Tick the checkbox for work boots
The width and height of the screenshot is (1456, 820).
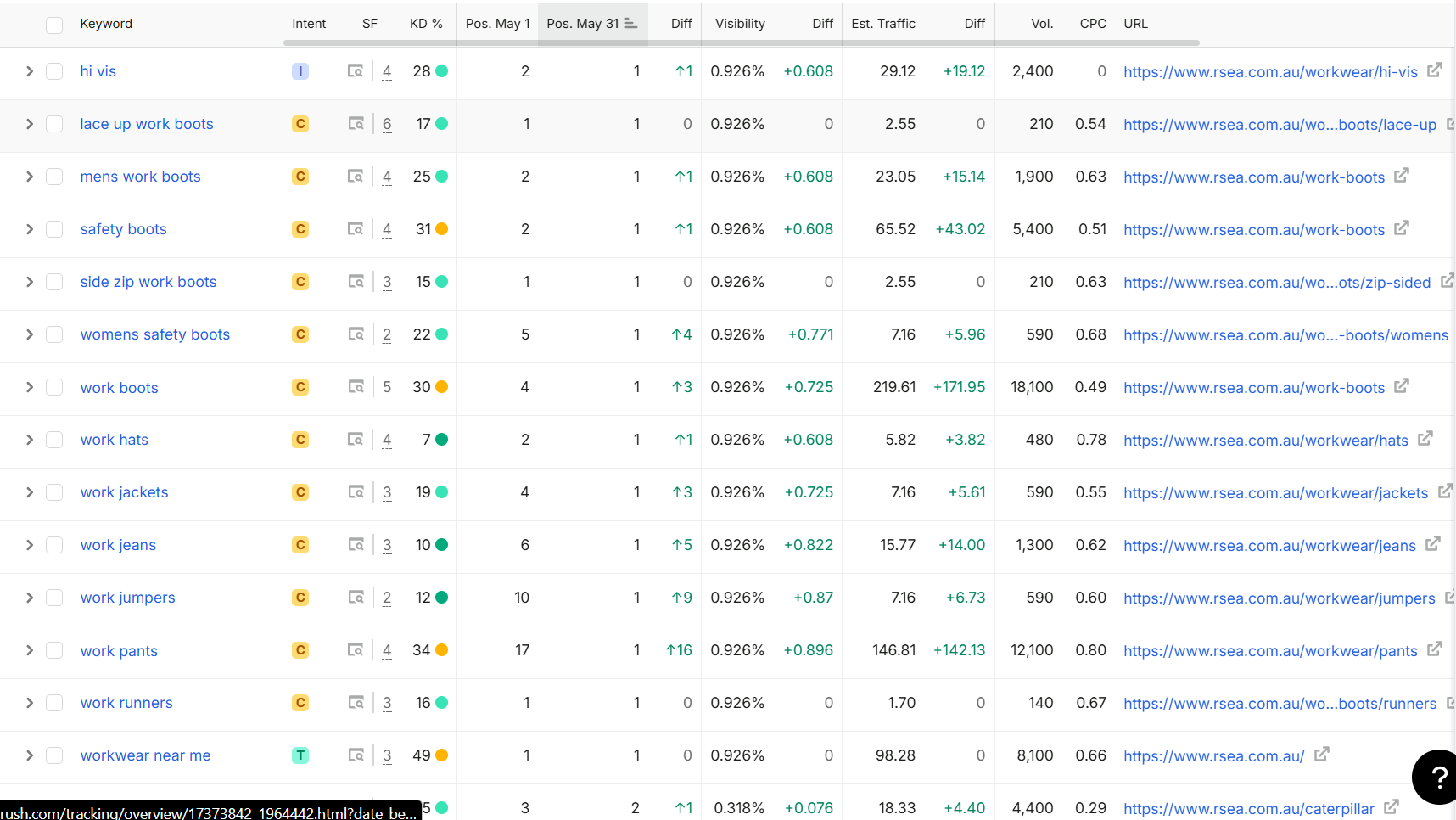[x=54, y=387]
